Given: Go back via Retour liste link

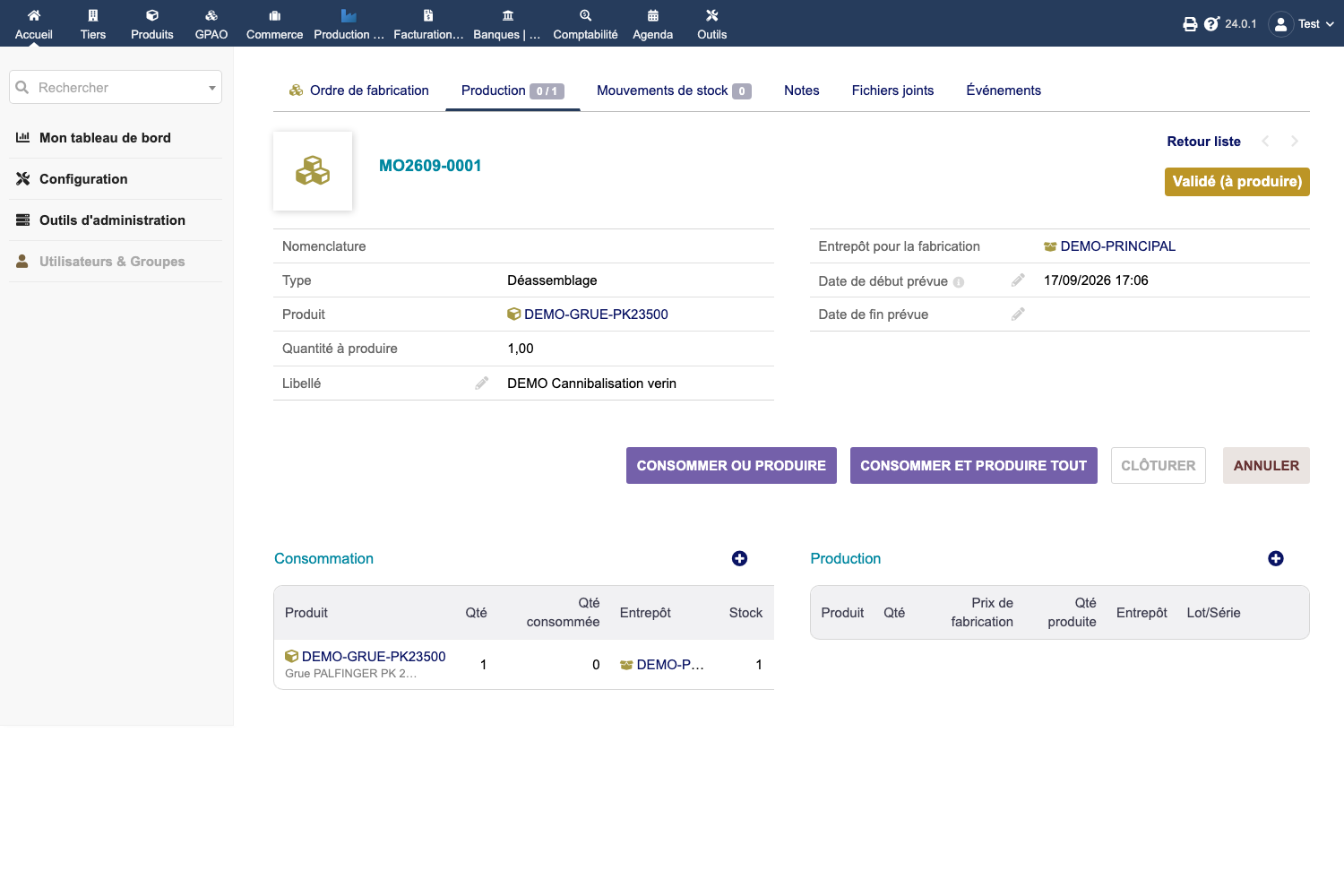Looking at the screenshot, I should (1203, 142).
